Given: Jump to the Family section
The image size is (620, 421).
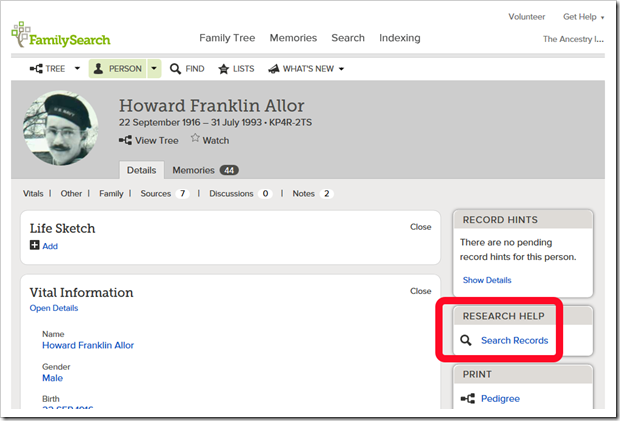Looking at the screenshot, I should point(111,194).
